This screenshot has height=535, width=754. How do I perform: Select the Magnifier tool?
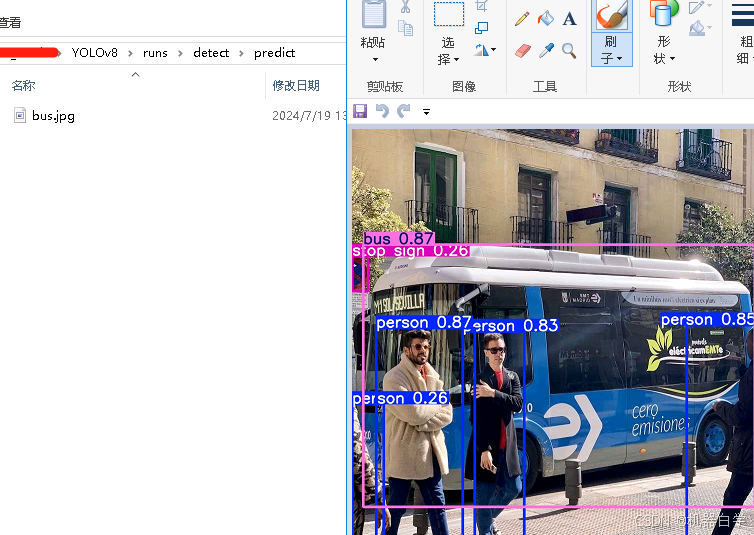click(x=569, y=50)
